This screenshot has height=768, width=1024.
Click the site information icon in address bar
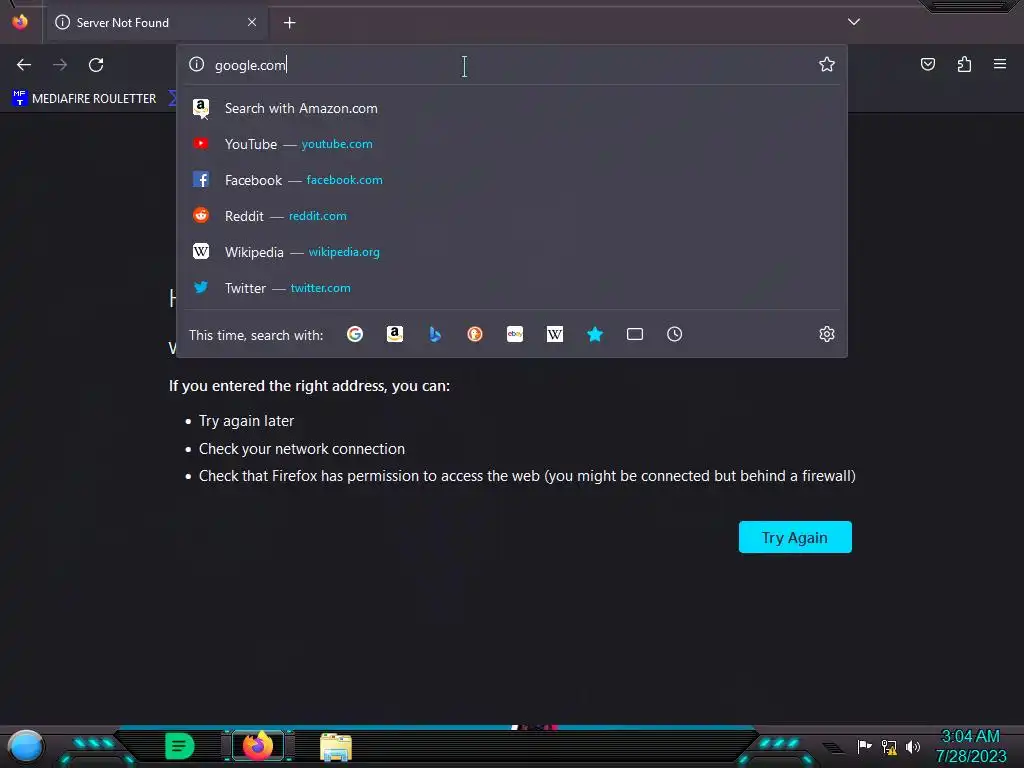point(197,64)
